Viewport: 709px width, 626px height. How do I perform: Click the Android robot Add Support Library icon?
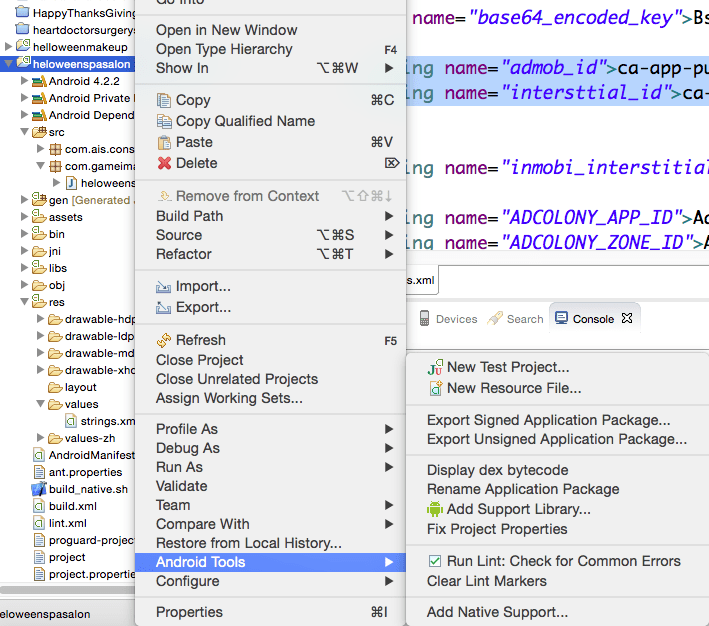point(435,509)
